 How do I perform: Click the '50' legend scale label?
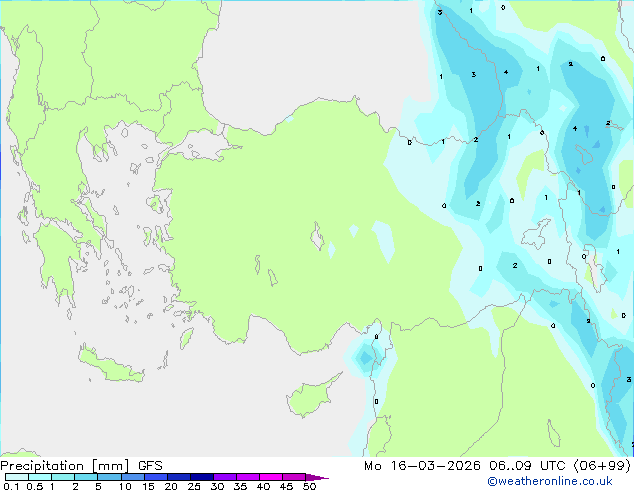(310, 486)
